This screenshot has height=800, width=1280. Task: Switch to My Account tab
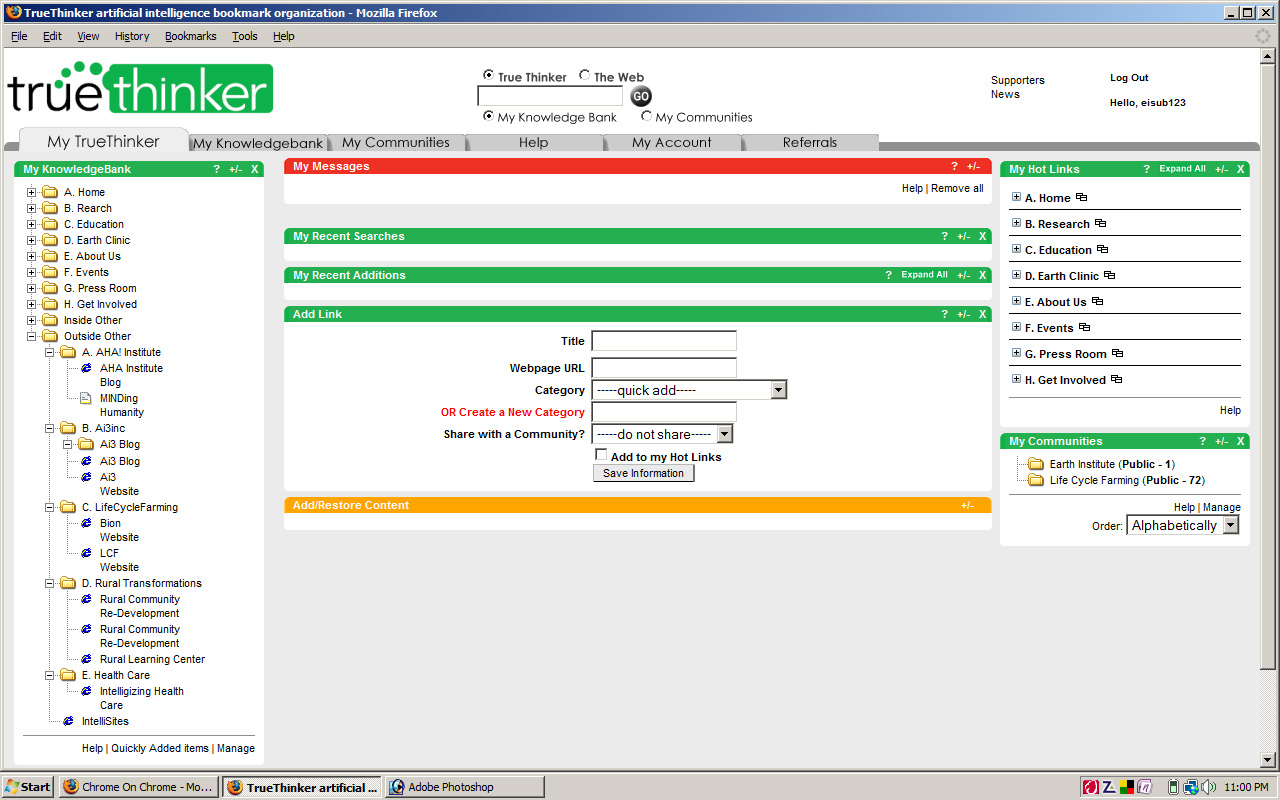tap(672, 143)
